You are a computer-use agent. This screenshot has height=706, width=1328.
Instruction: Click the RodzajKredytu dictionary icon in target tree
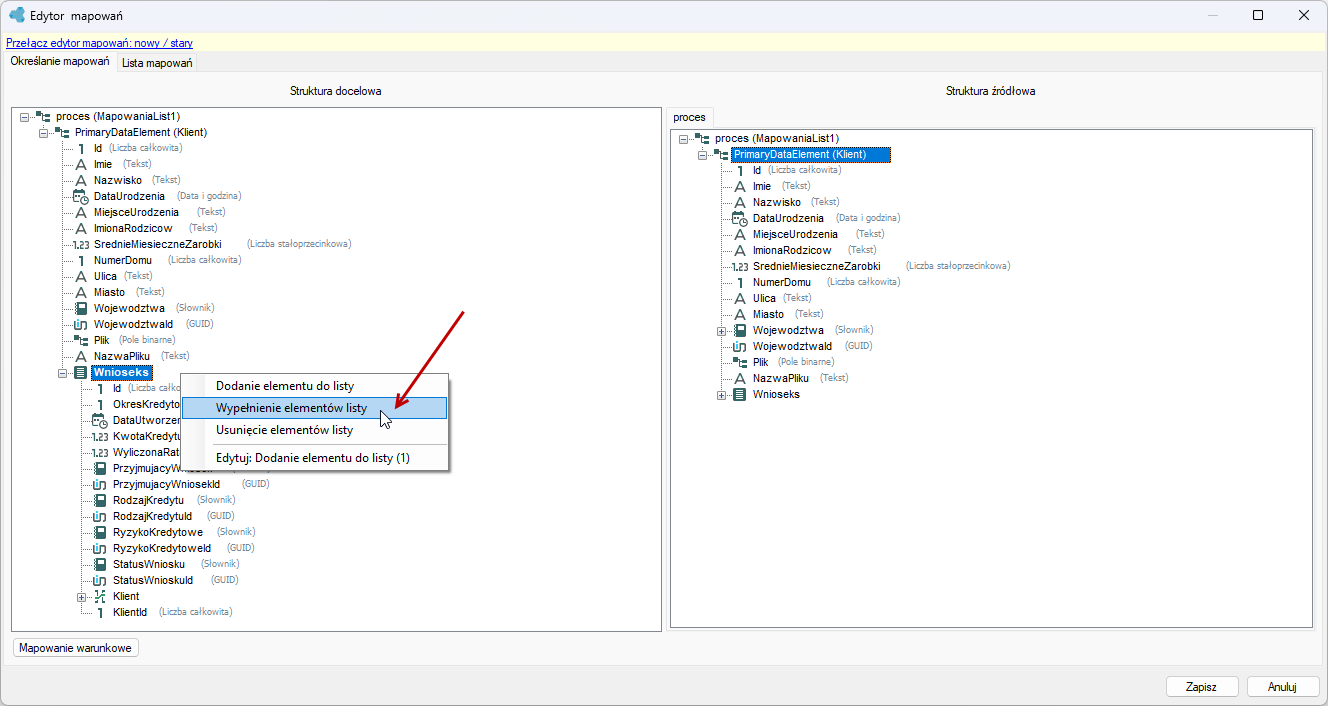[x=101, y=500]
